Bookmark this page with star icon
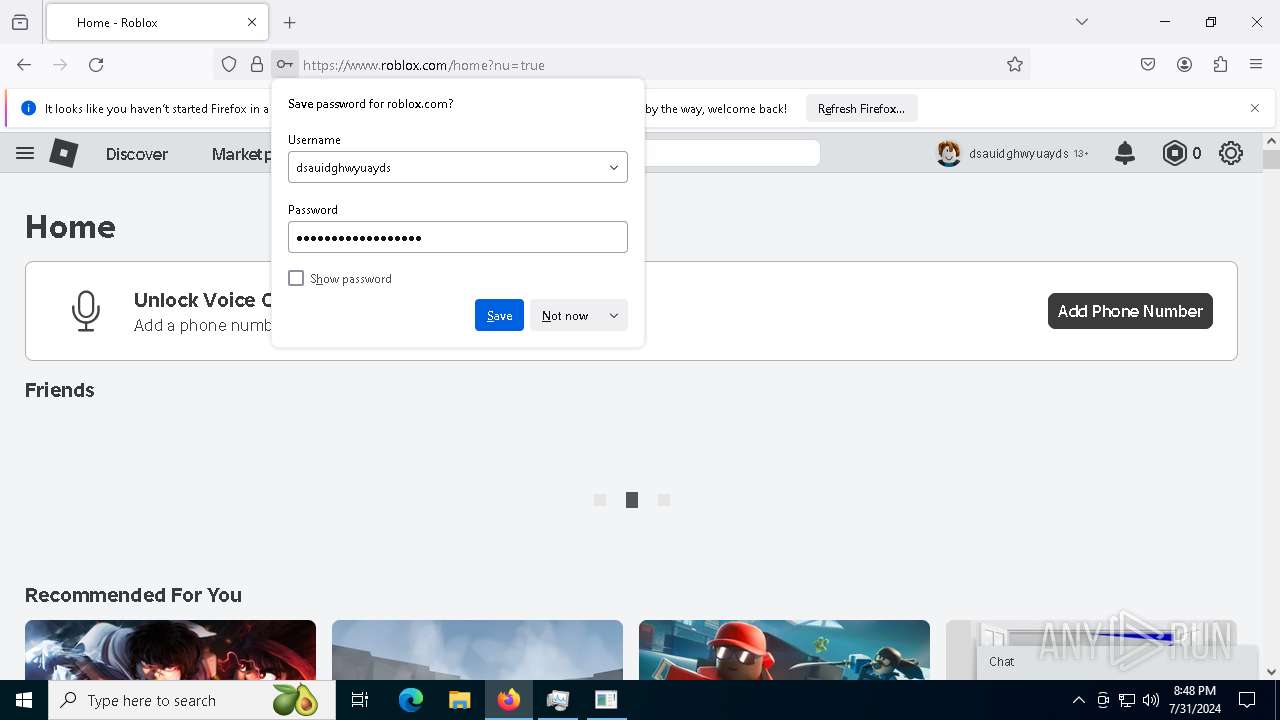 (1015, 65)
